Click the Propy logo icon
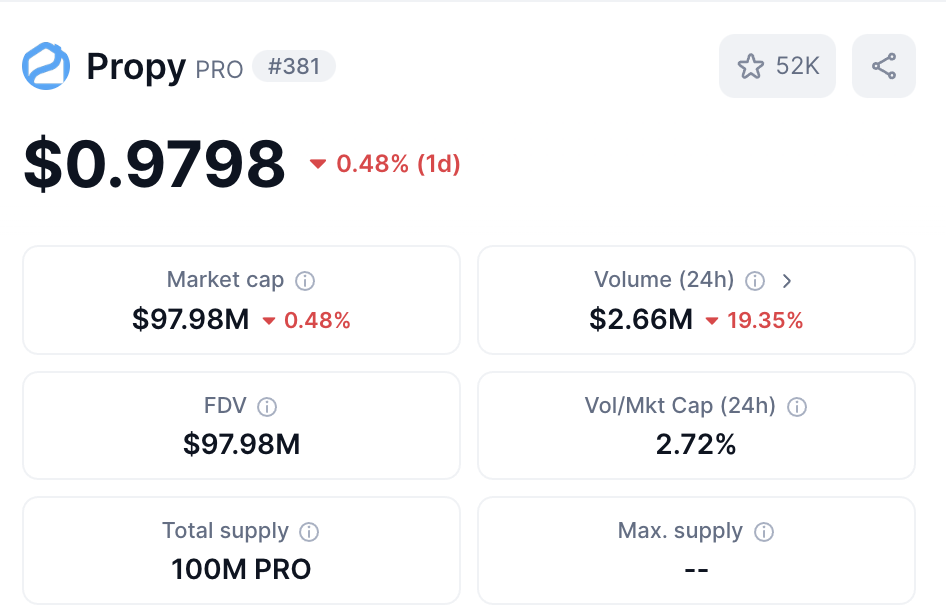This screenshot has width=946, height=614. (46, 67)
